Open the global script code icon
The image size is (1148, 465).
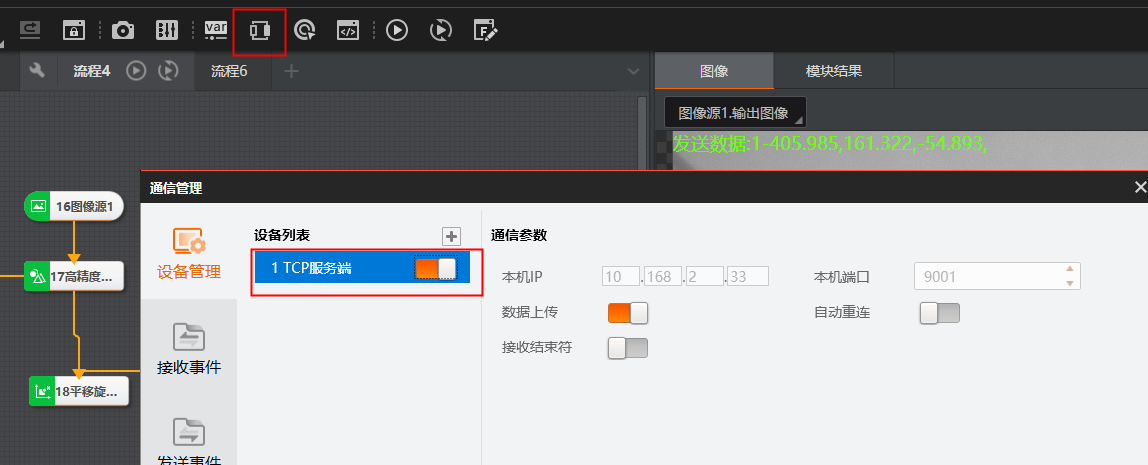[x=348, y=30]
